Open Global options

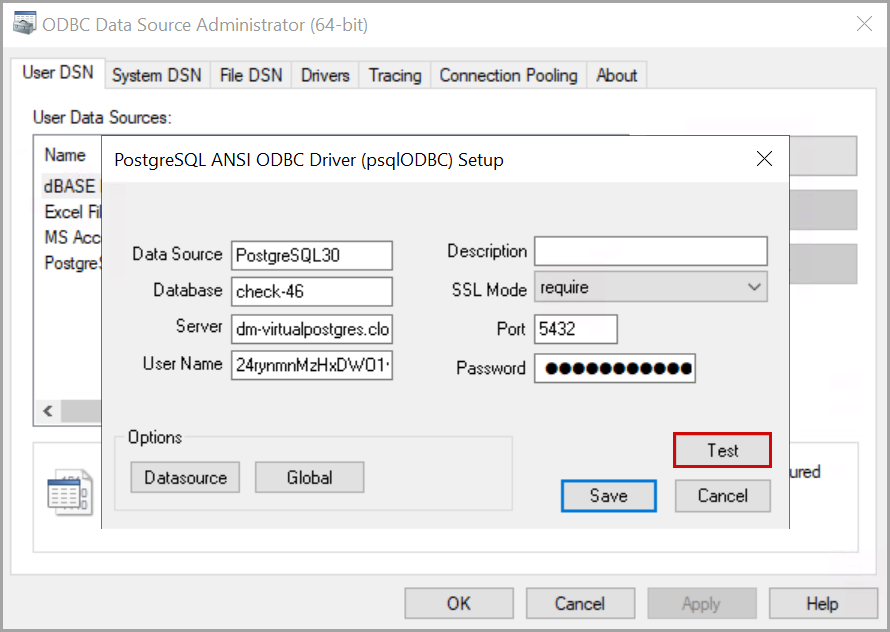309,477
